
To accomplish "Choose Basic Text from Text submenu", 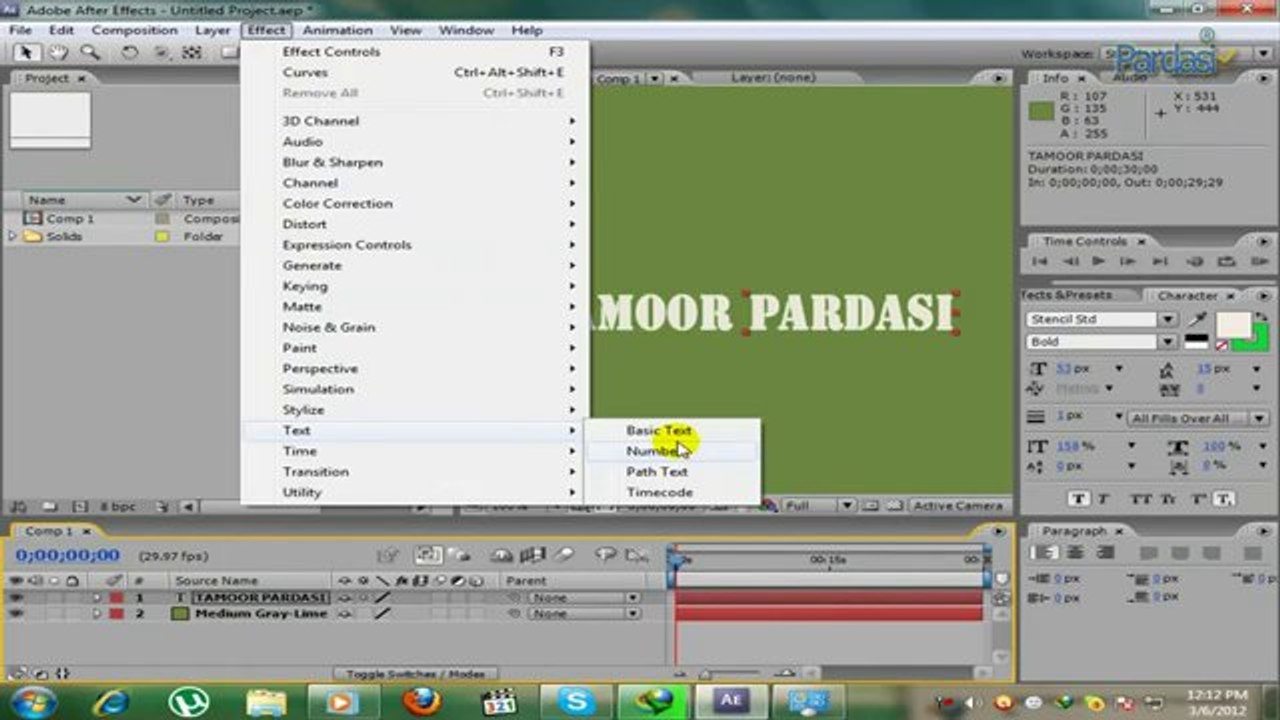I will [x=658, y=430].
